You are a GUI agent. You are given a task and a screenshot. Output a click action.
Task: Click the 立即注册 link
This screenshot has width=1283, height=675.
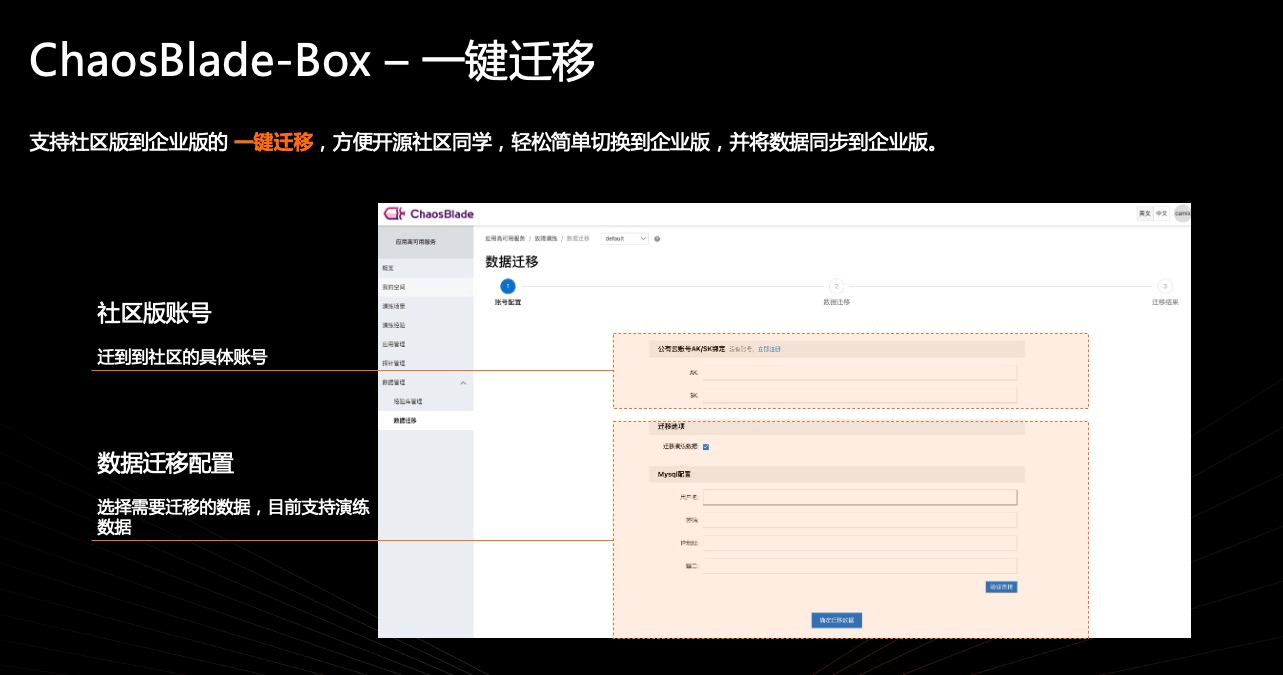pos(769,349)
